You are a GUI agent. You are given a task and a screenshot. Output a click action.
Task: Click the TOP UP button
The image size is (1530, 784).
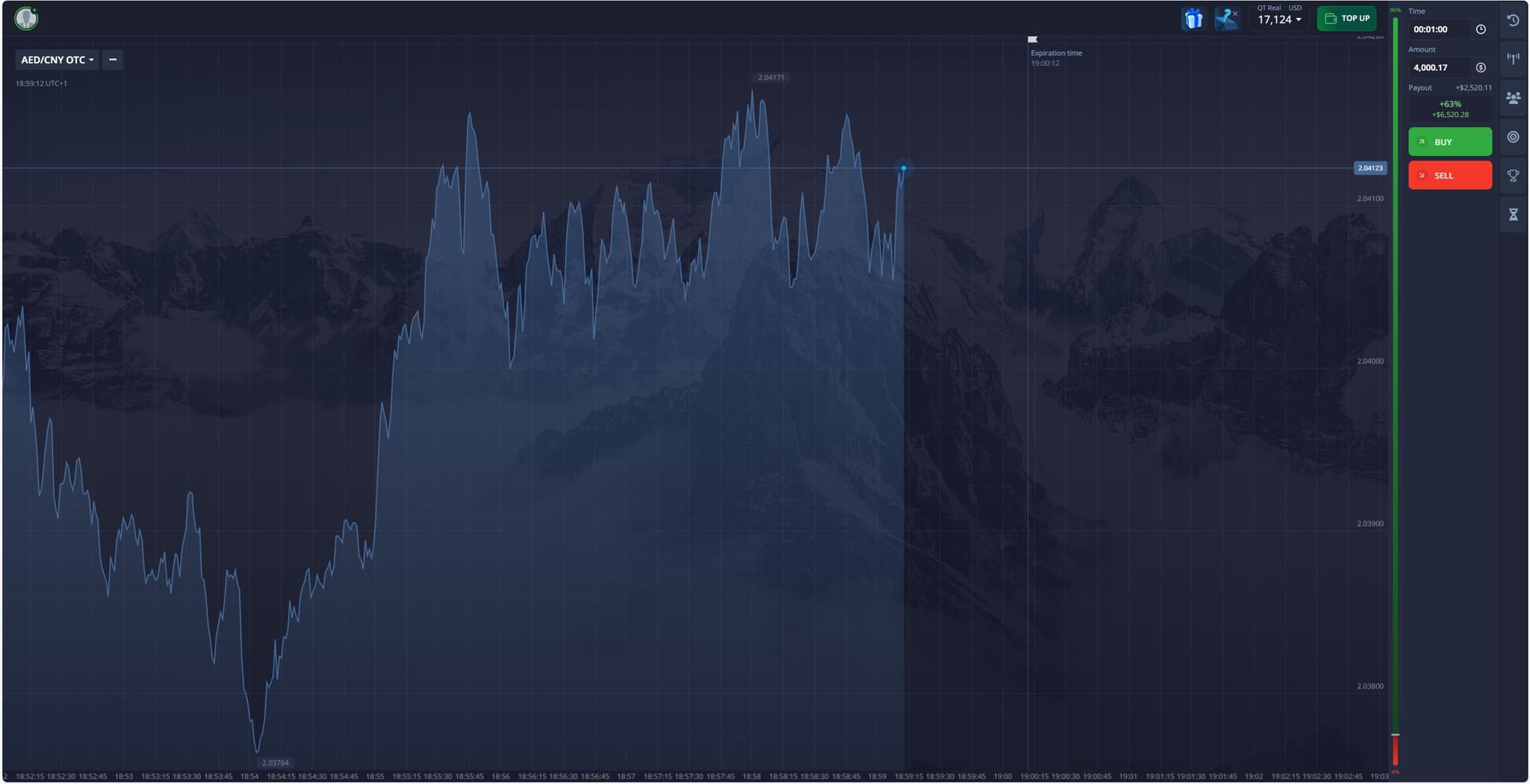pyautogui.click(x=1346, y=19)
